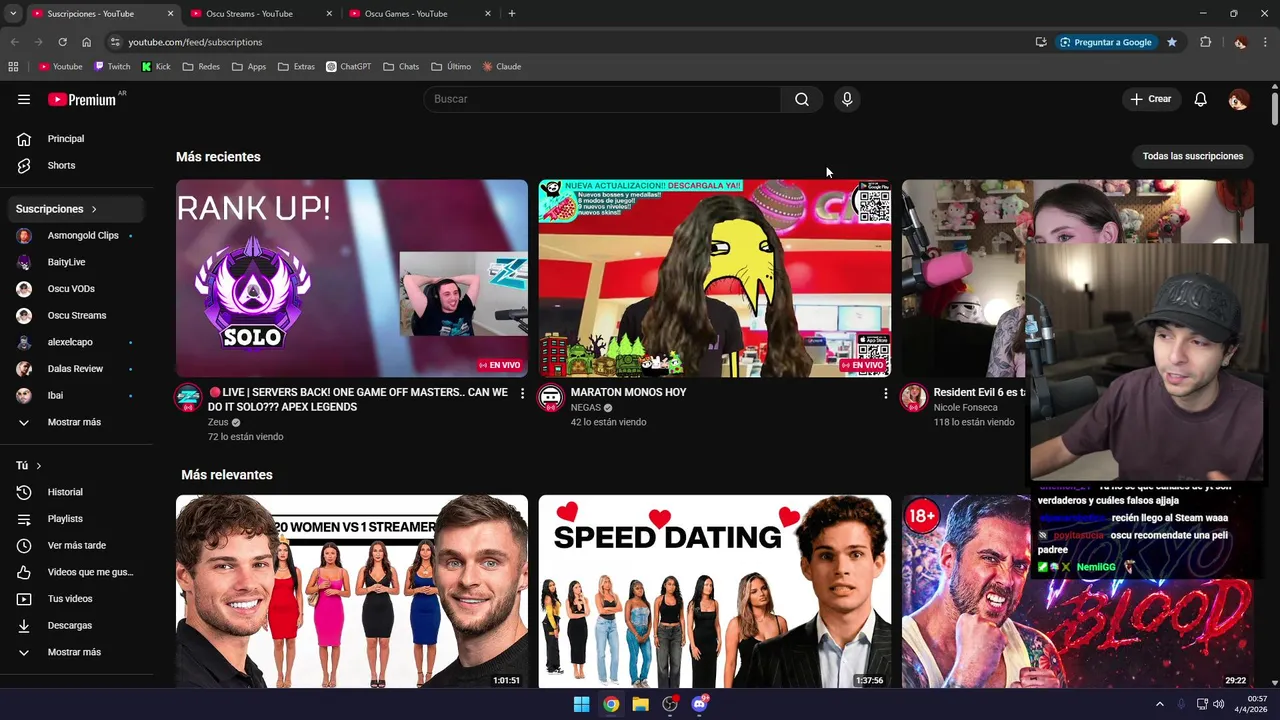The width and height of the screenshot is (1280, 720).
Task: Click the search magnifier button
Action: coord(802,99)
